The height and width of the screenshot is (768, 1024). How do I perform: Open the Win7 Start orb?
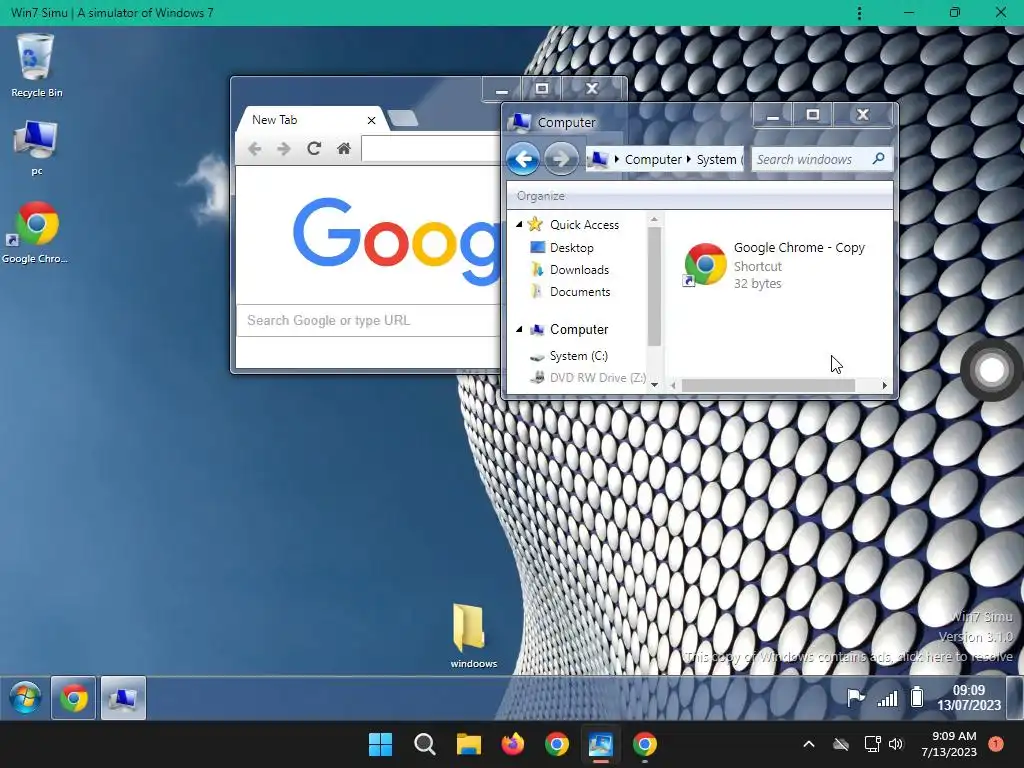(25, 697)
